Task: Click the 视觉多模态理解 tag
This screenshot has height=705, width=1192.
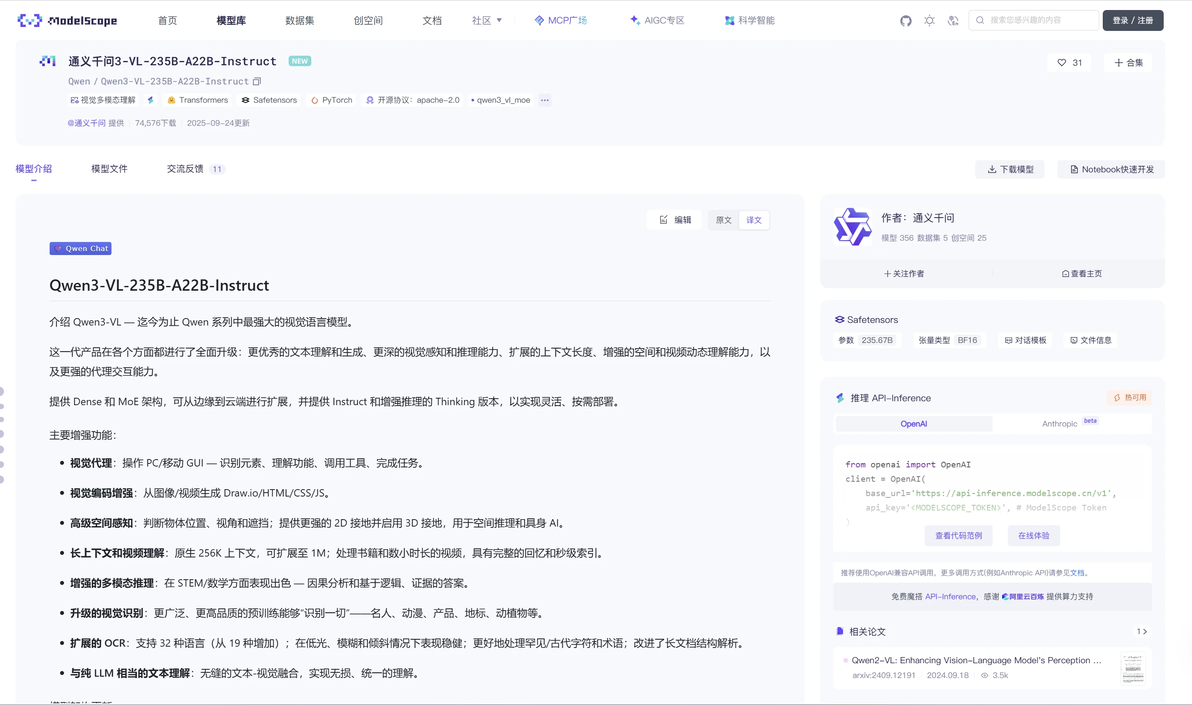Action: coord(103,100)
